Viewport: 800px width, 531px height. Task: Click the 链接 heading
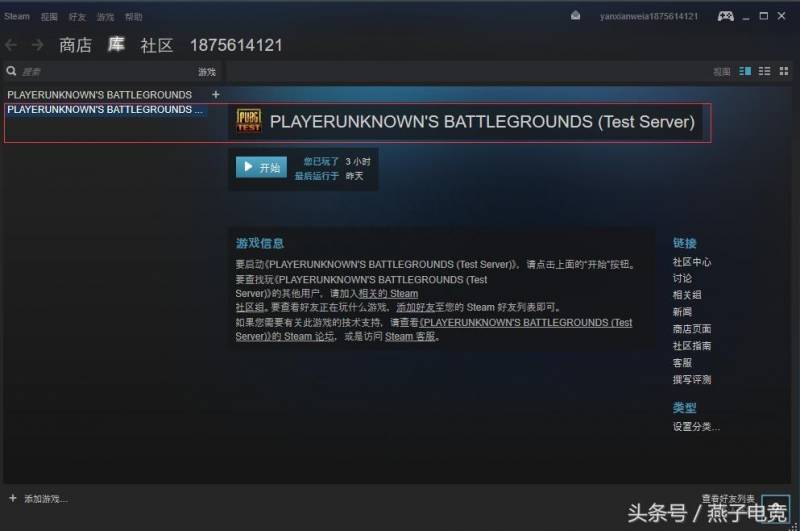685,243
